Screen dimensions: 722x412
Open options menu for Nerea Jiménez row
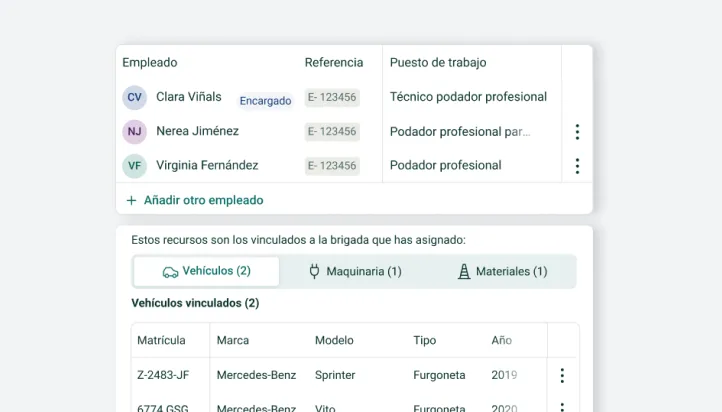577,132
